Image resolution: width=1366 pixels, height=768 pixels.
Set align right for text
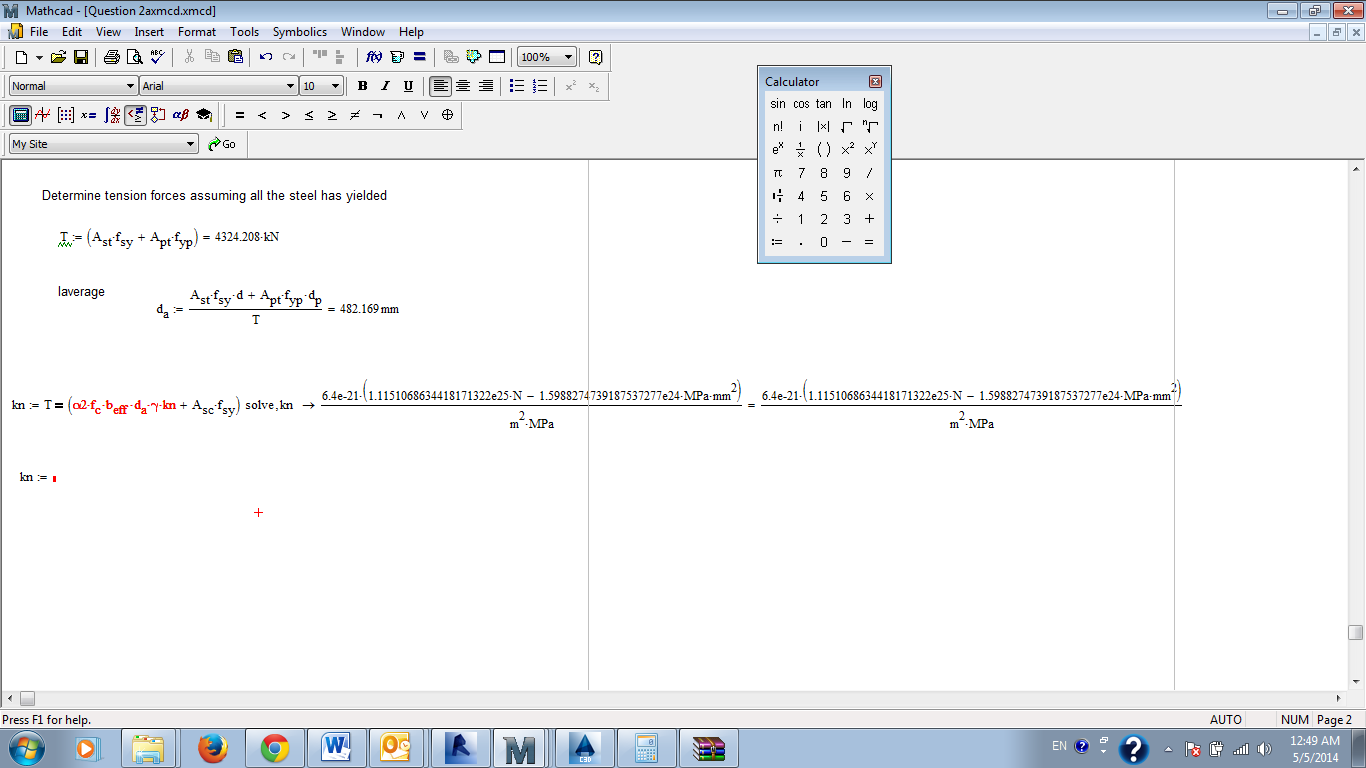486,86
